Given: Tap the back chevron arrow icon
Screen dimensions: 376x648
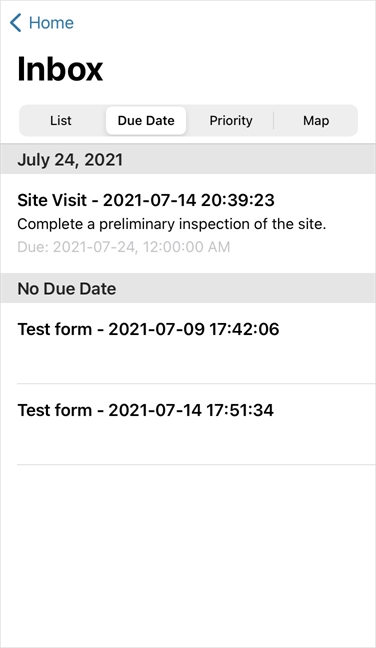Looking at the screenshot, I should click(x=15, y=23).
